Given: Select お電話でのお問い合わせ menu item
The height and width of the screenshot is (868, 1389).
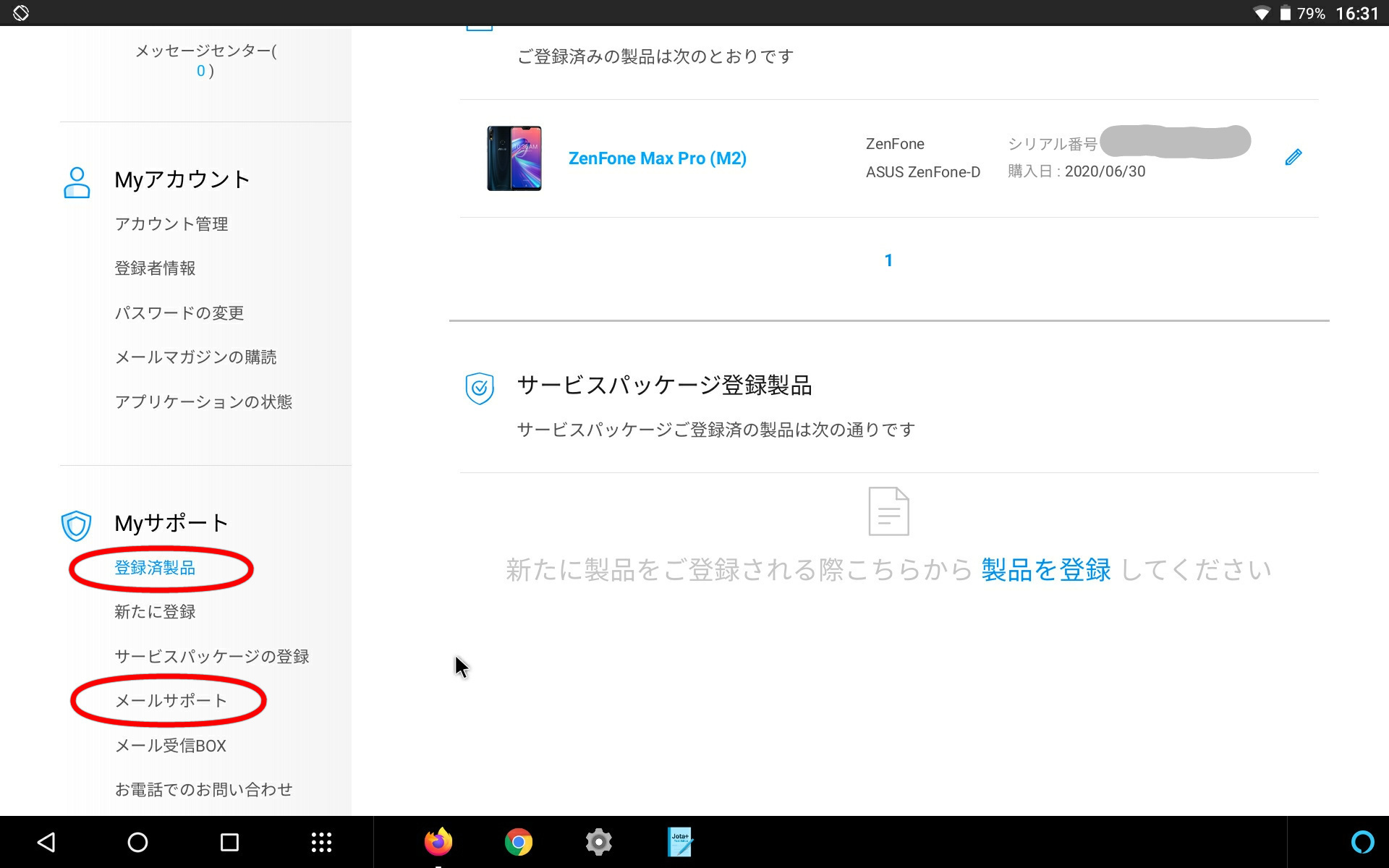Looking at the screenshot, I should [203, 790].
